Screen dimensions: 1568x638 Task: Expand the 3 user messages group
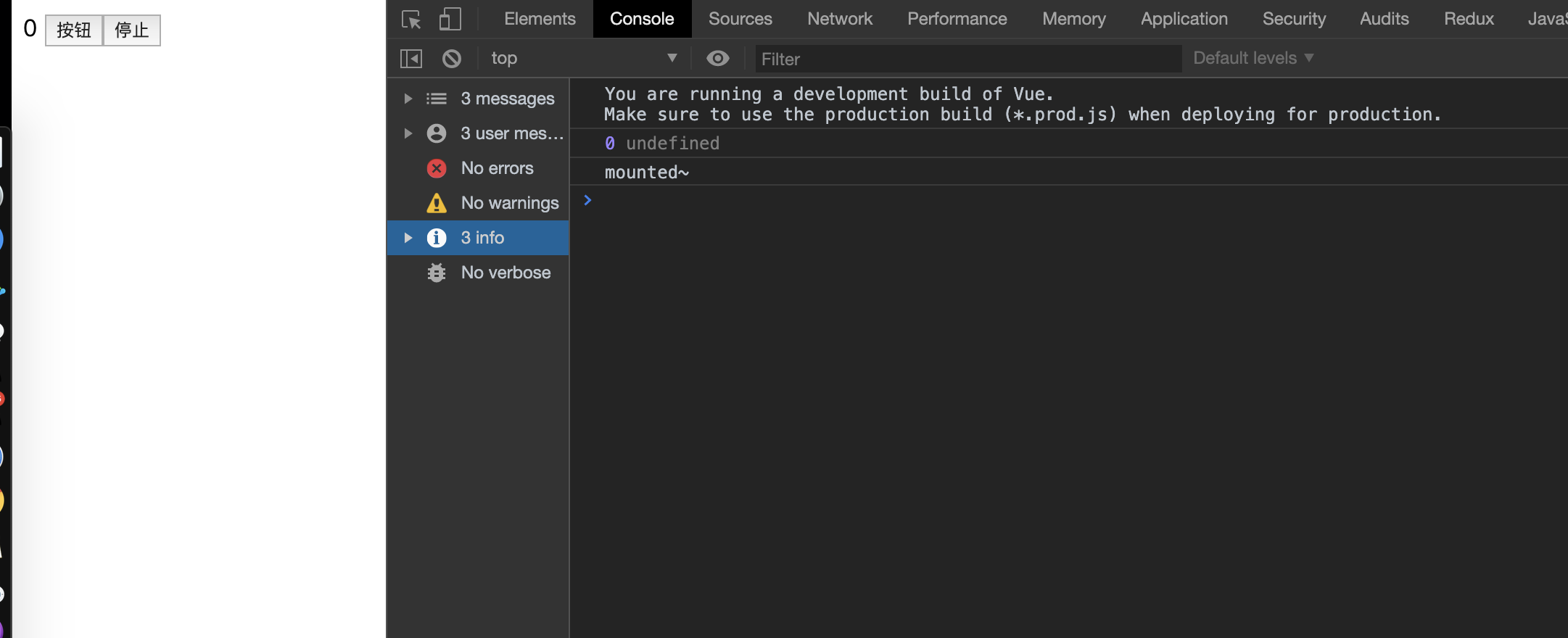[x=408, y=133]
